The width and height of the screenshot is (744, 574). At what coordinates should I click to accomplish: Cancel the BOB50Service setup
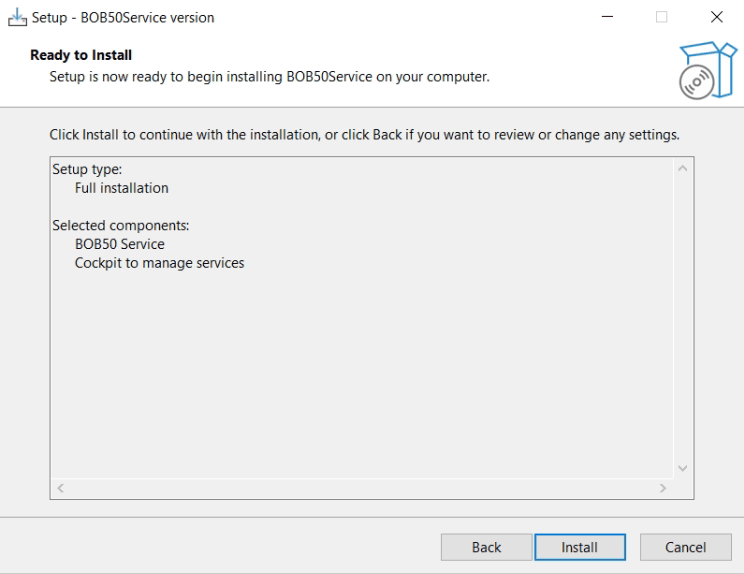click(x=686, y=547)
